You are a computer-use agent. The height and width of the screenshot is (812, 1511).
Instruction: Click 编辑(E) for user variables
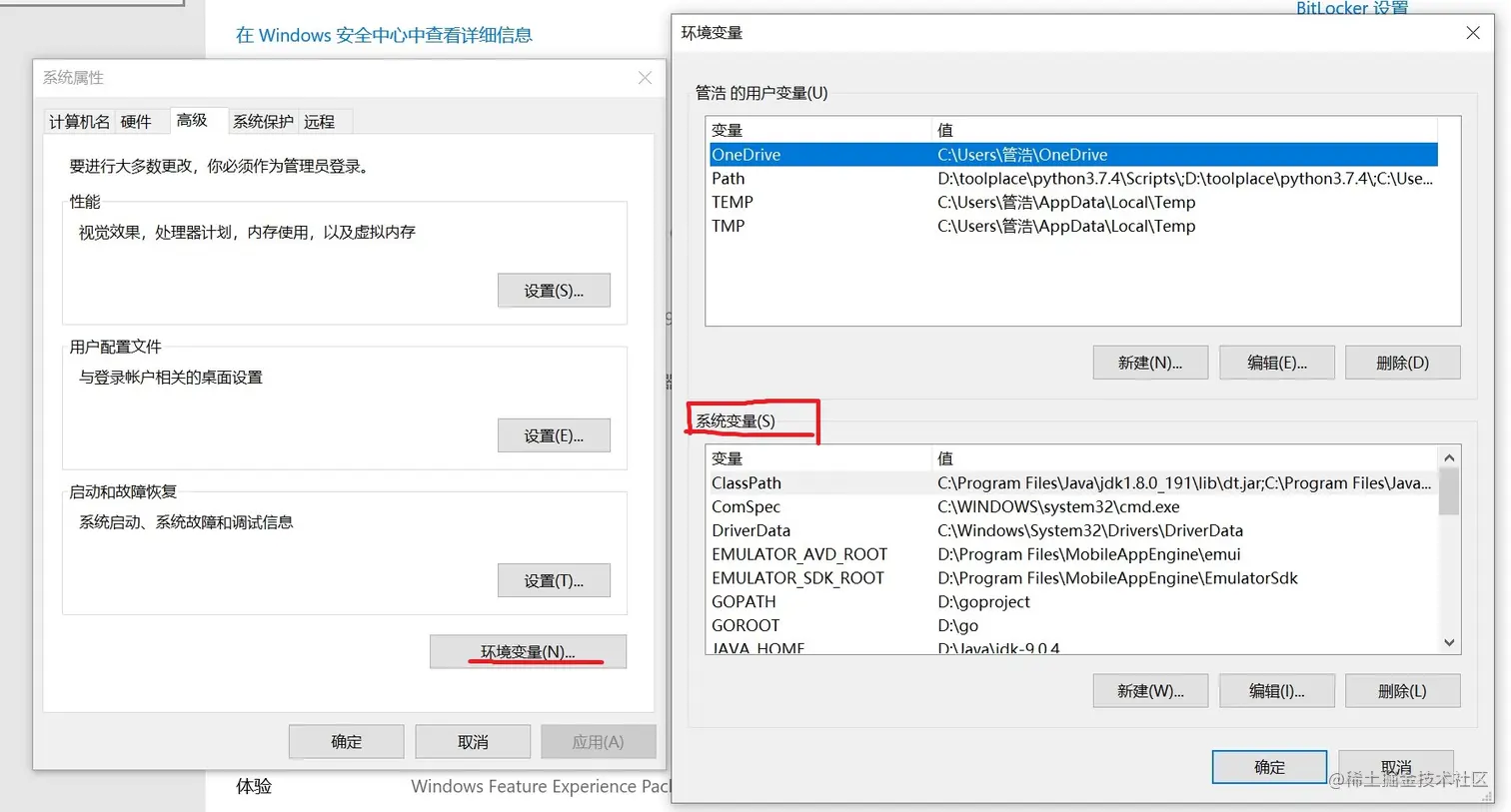[x=1276, y=362]
